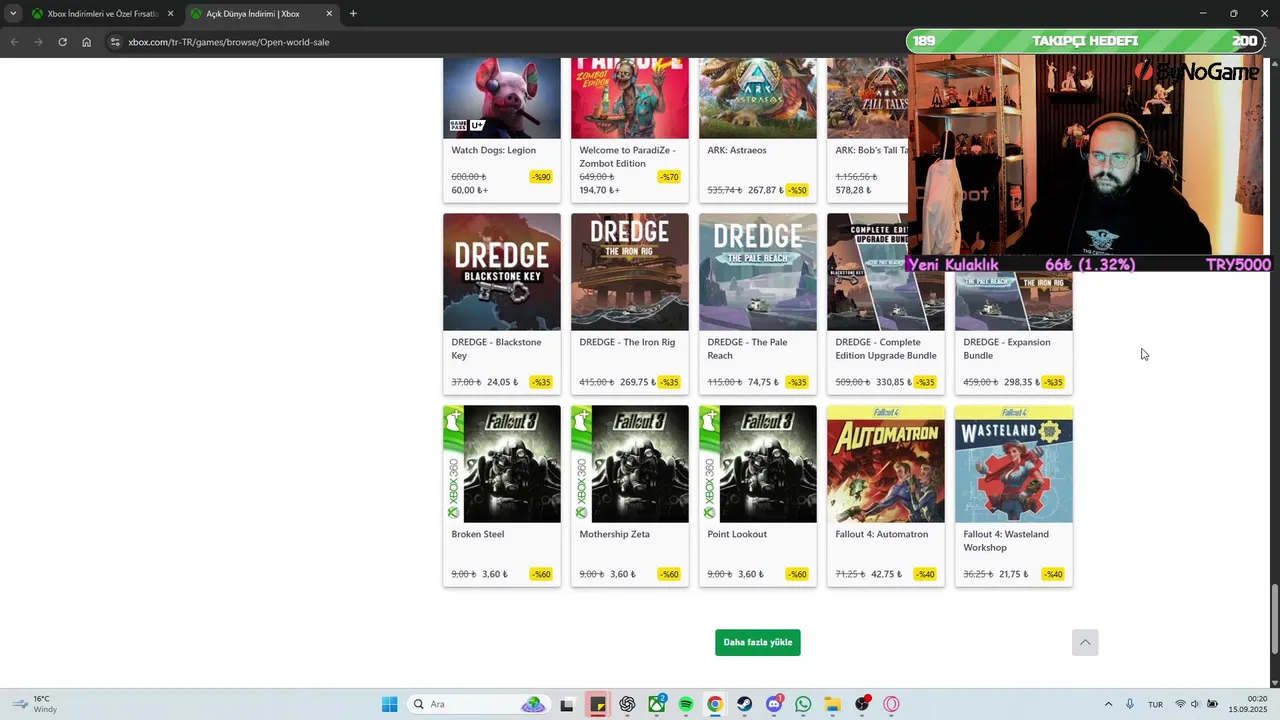This screenshot has width=1280, height=720.
Task: Click the Watch Dogs: Legion title
Action: coord(493,150)
